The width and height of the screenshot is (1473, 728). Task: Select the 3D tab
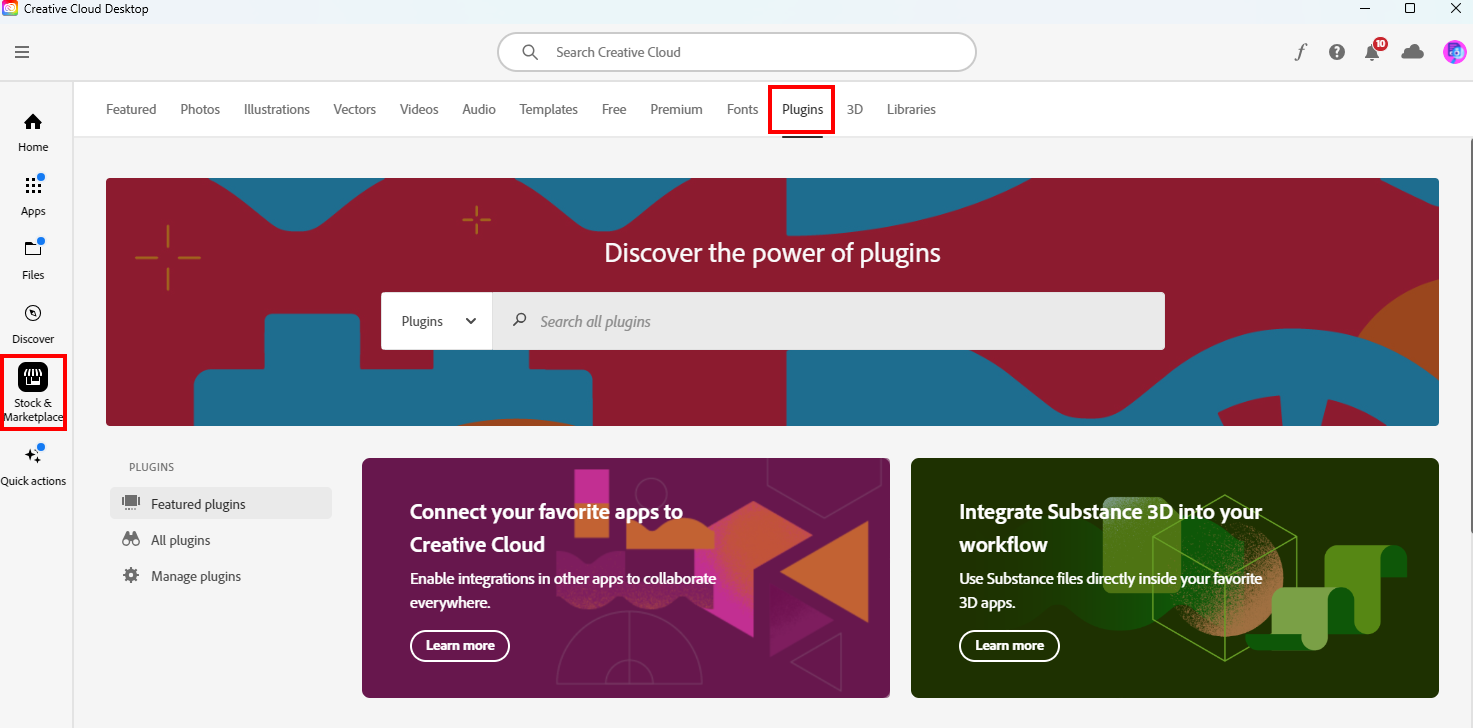point(855,109)
